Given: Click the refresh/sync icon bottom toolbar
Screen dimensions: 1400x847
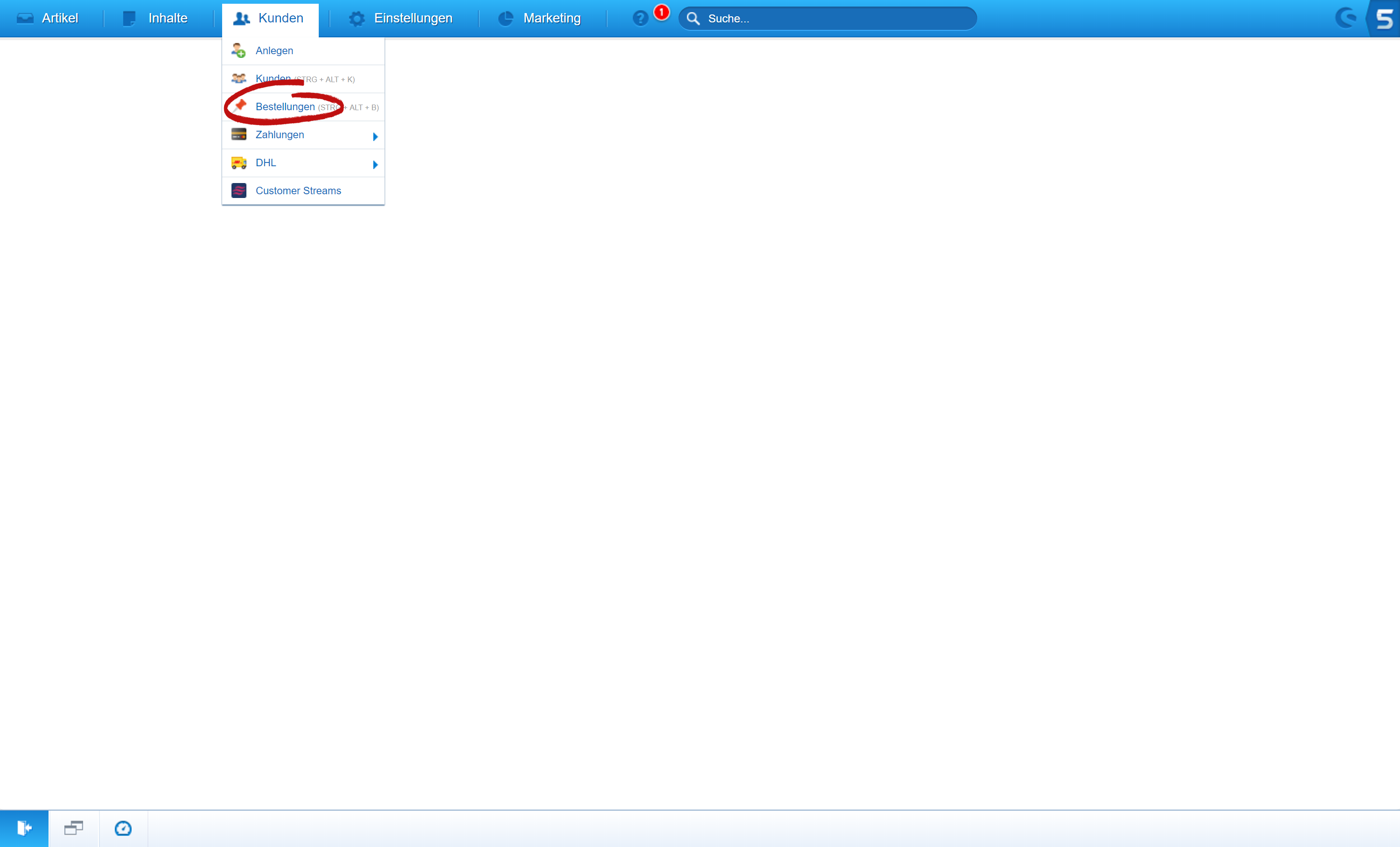Looking at the screenshot, I should pyautogui.click(x=123, y=828).
